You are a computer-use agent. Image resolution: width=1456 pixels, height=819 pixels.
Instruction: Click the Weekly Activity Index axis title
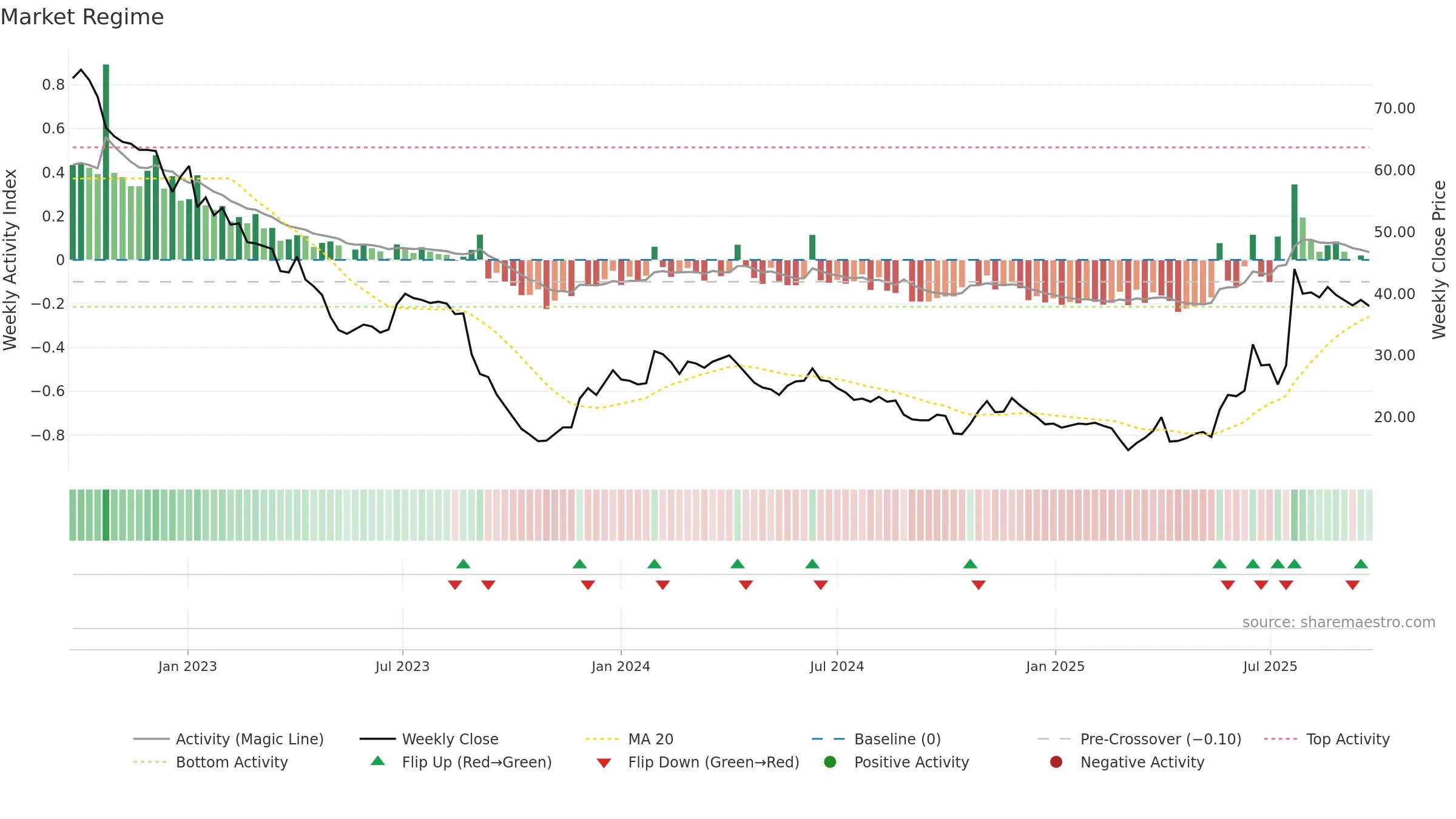pyautogui.click(x=10, y=260)
